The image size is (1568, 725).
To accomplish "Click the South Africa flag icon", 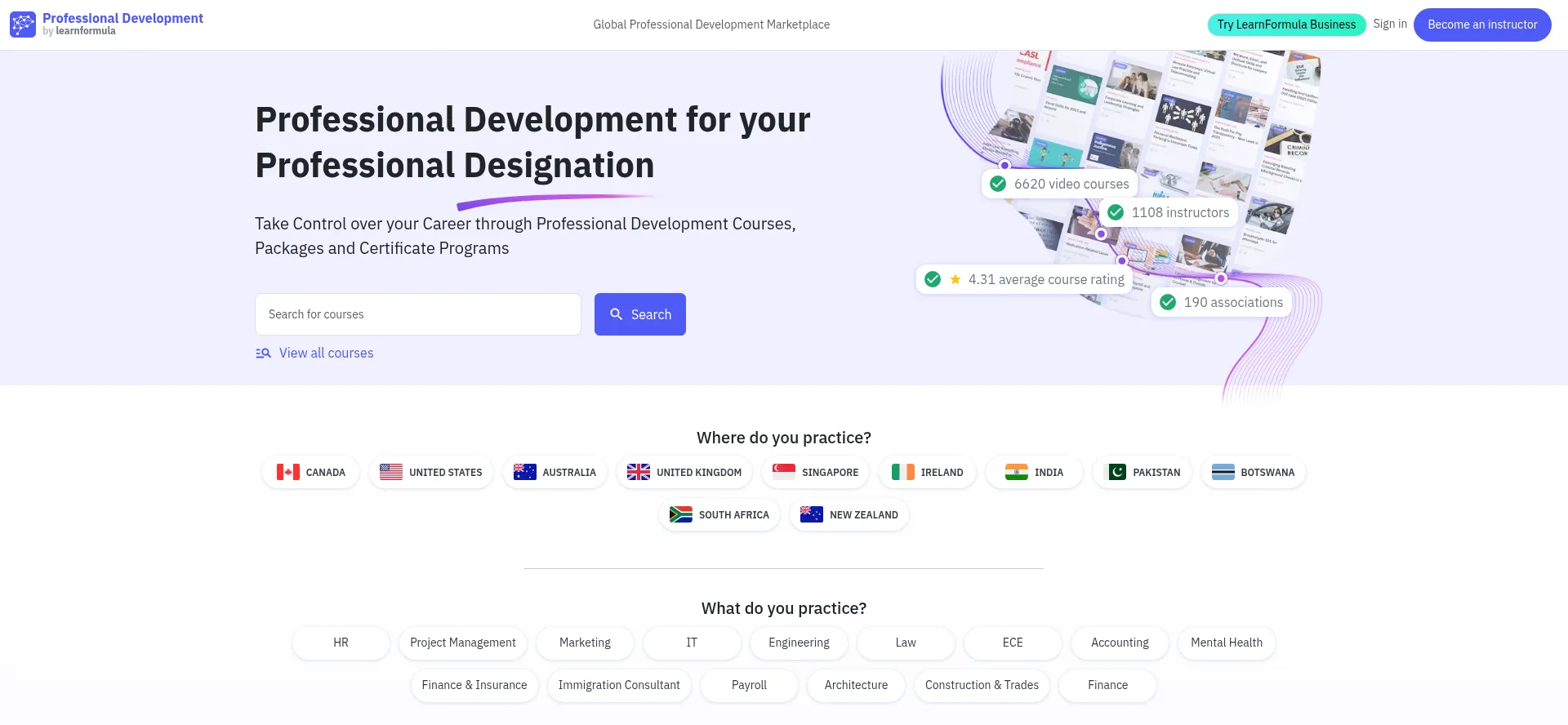I will point(680,514).
